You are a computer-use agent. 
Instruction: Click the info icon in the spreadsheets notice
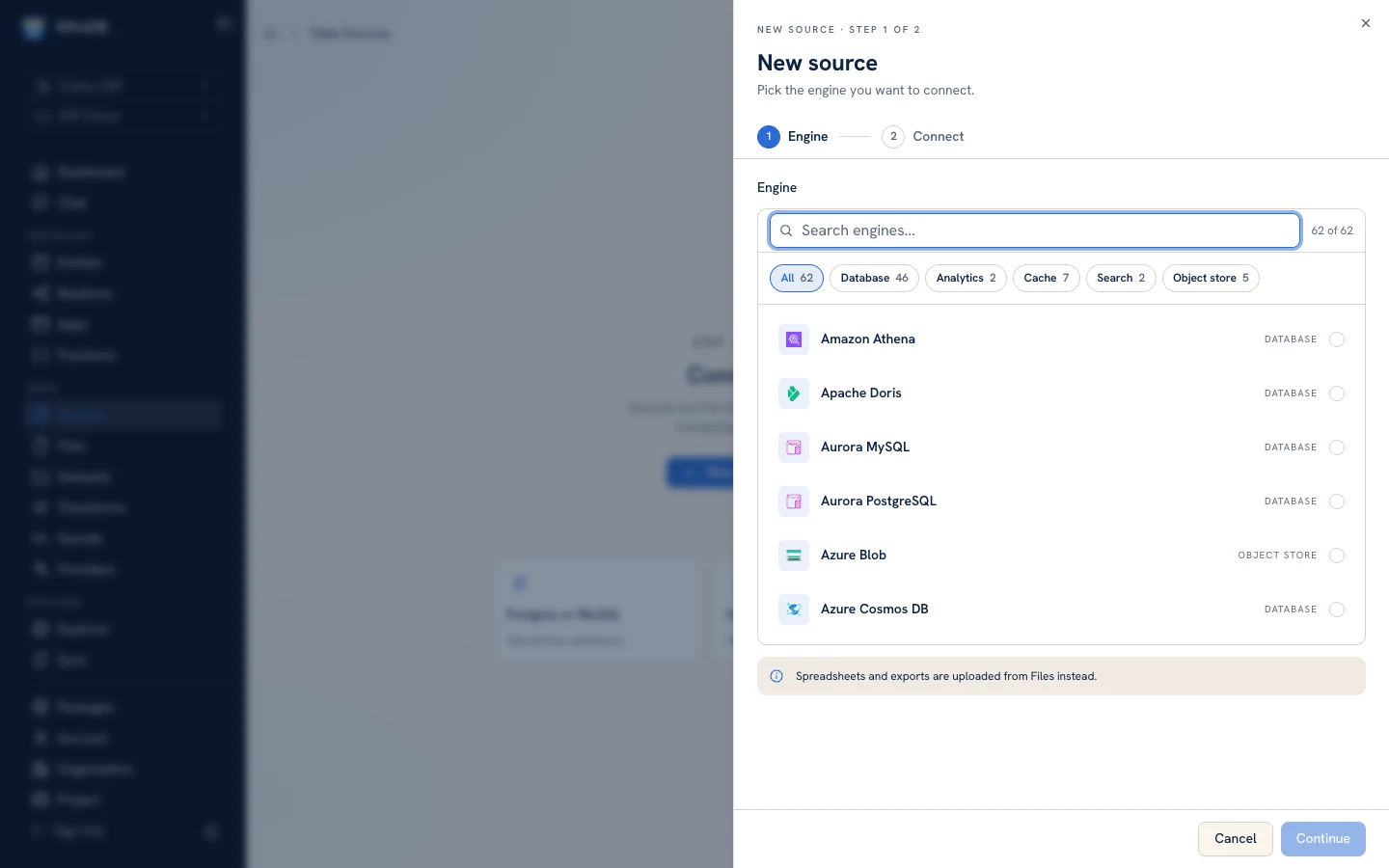click(776, 676)
